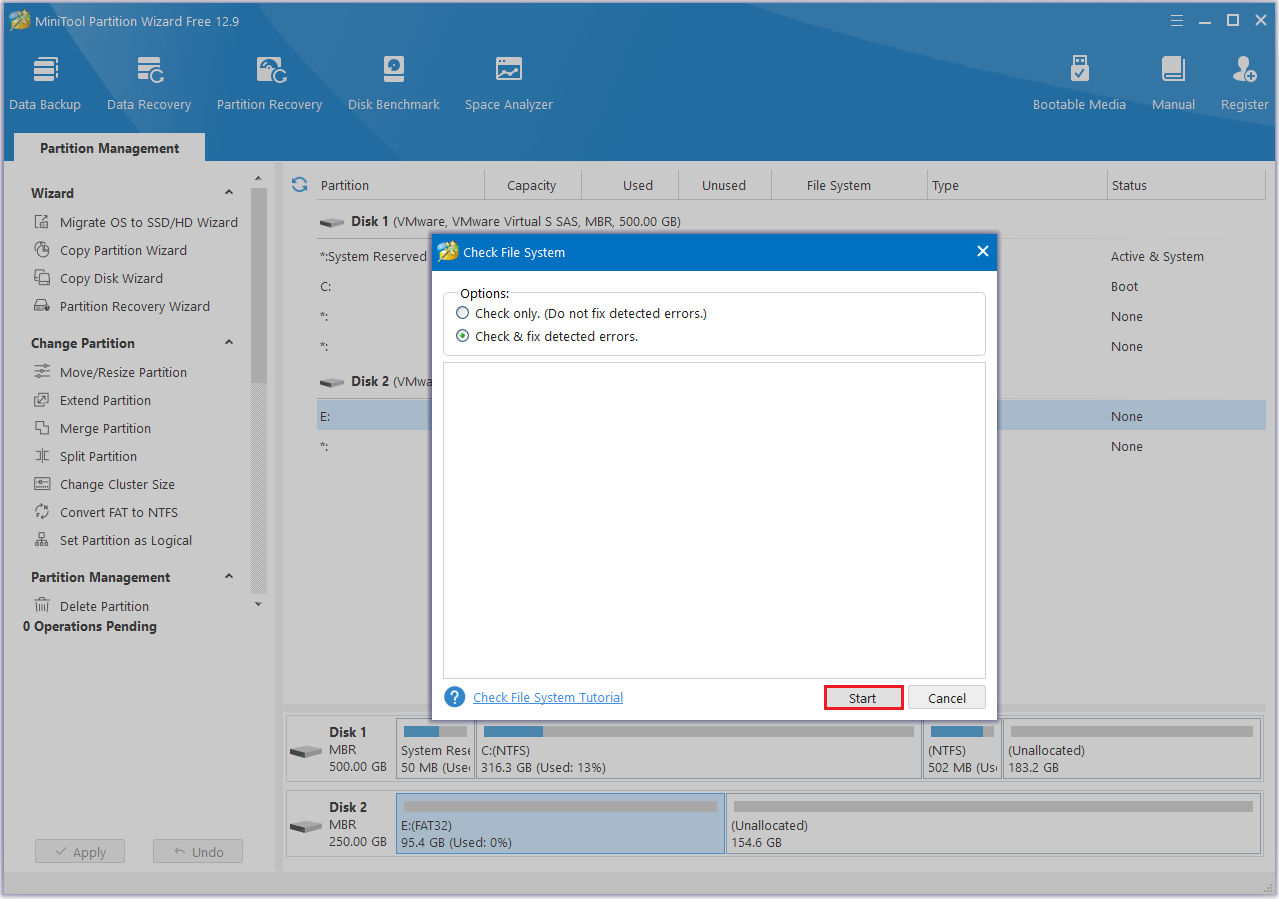The height and width of the screenshot is (899, 1279).
Task: Click the Disk 2 drive icon in disk map
Action: tap(305, 826)
